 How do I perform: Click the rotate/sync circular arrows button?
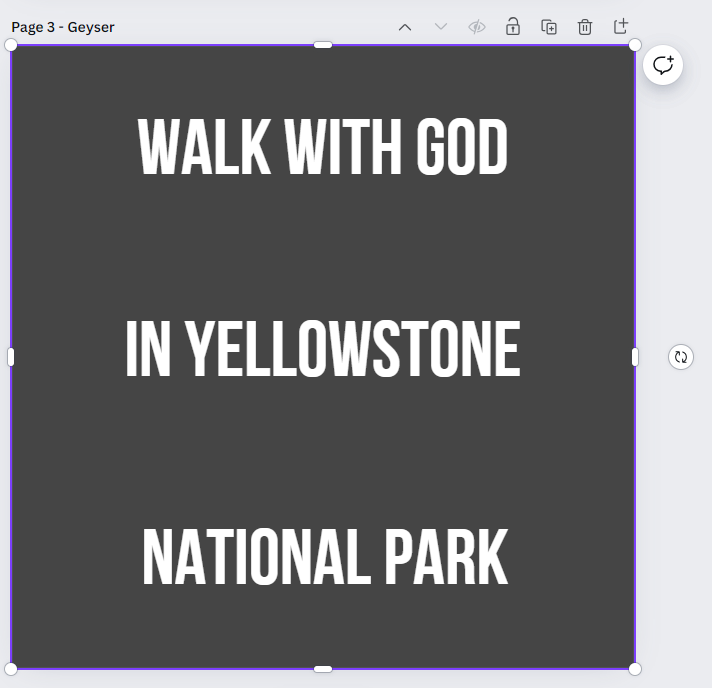point(681,357)
